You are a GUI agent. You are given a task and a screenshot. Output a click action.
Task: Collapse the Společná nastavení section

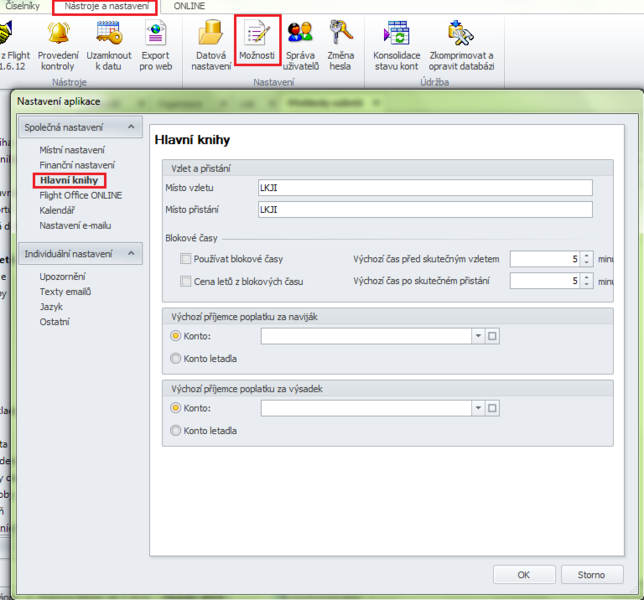click(x=129, y=127)
